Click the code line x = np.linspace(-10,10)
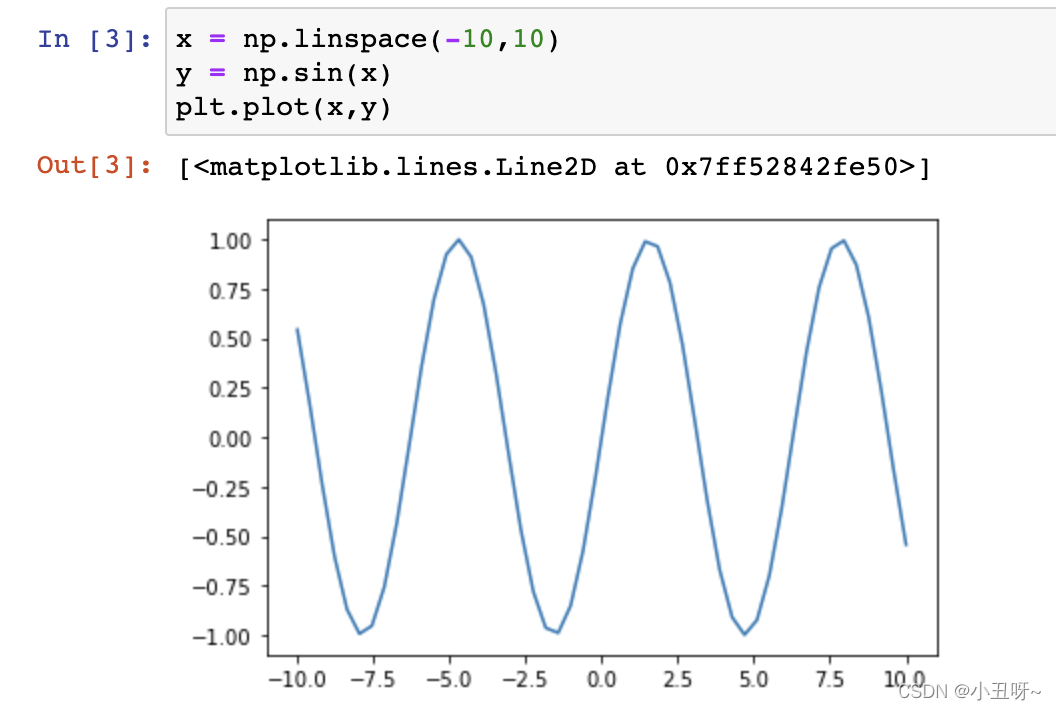This screenshot has height=710, width=1056. point(367,40)
